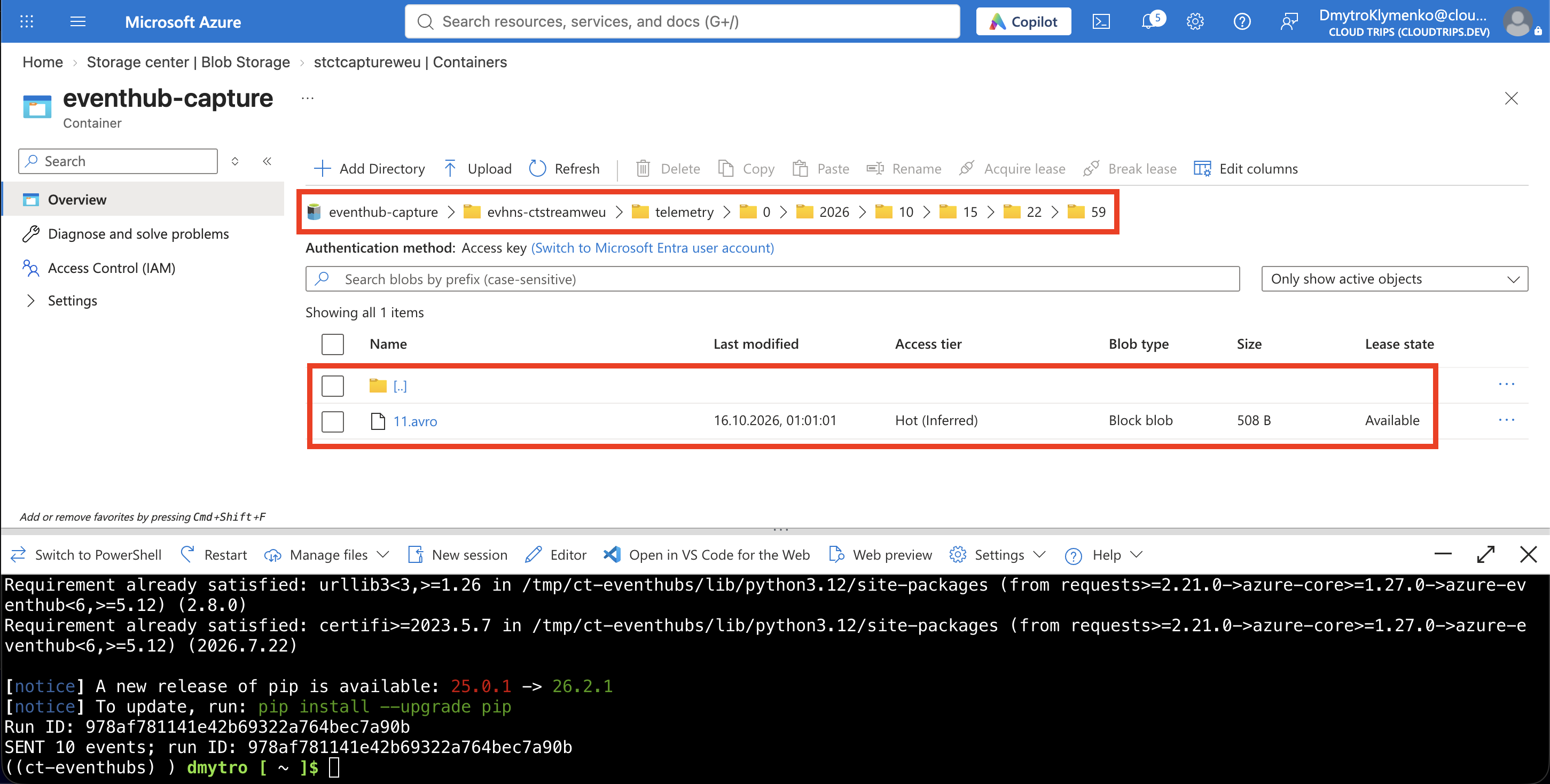Maximize the Cloud Shell pane
1550x784 pixels.
point(1485,554)
